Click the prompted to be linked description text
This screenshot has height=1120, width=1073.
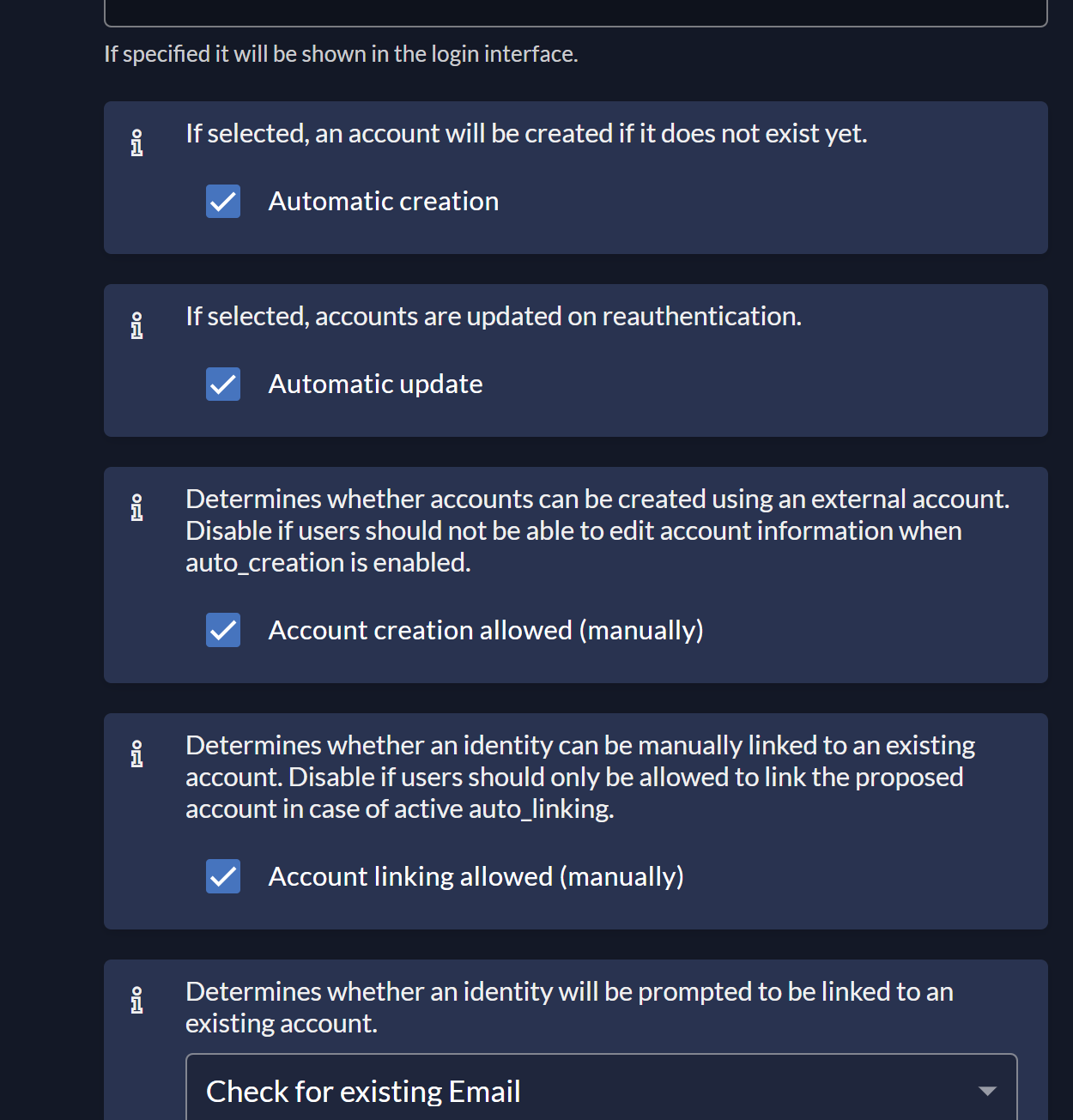pyautogui.click(x=569, y=1008)
